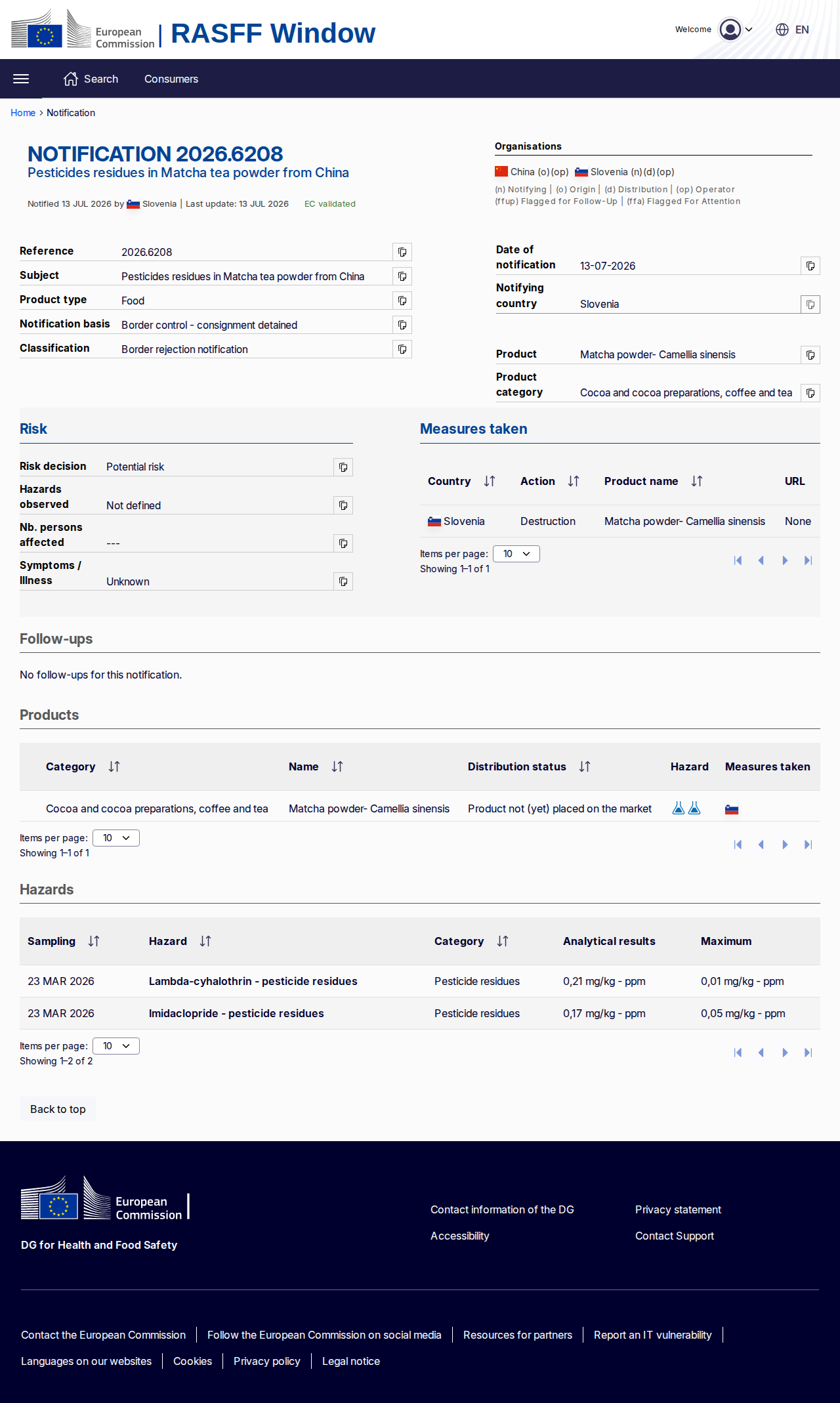Open the Search menu item
The width and height of the screenshot is (840, 1403).
[x=91, y=79]
